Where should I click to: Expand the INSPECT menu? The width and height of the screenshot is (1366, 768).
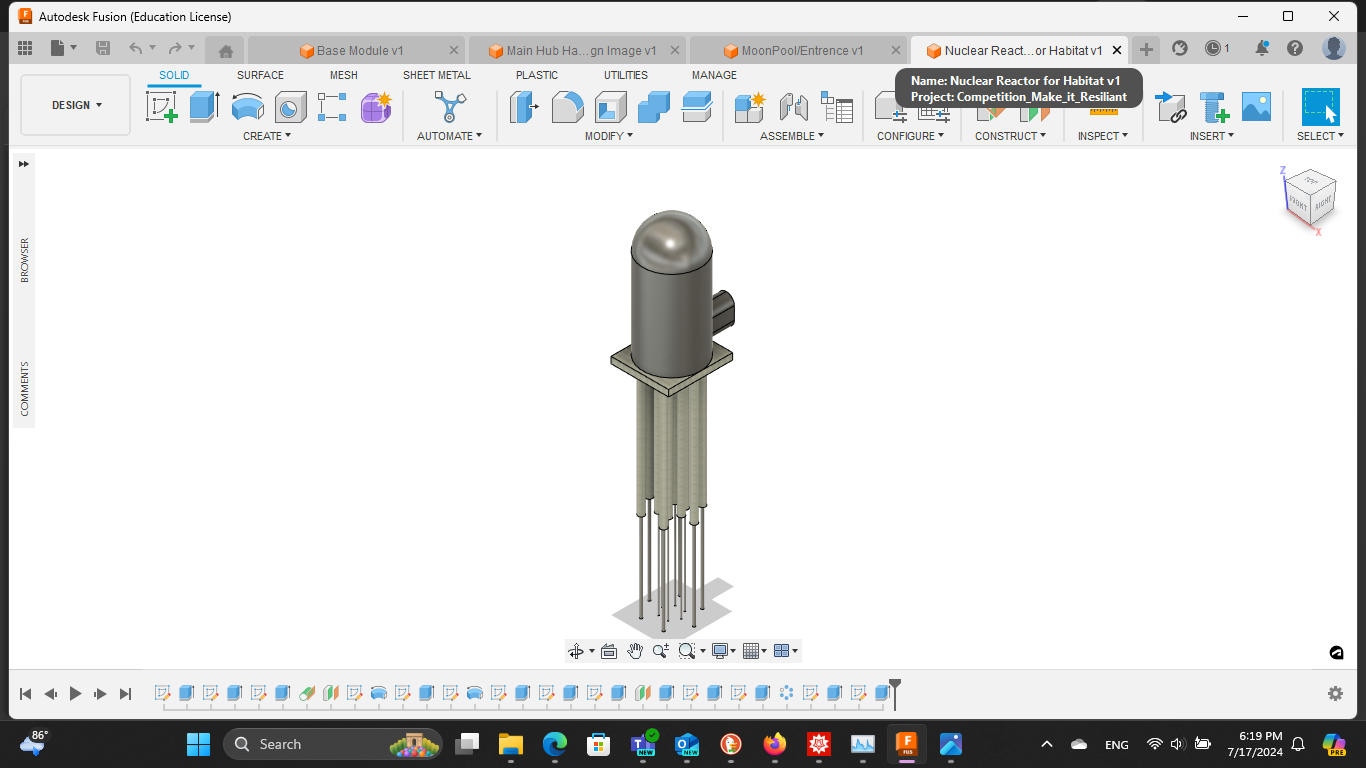(x=1102, y=136)
